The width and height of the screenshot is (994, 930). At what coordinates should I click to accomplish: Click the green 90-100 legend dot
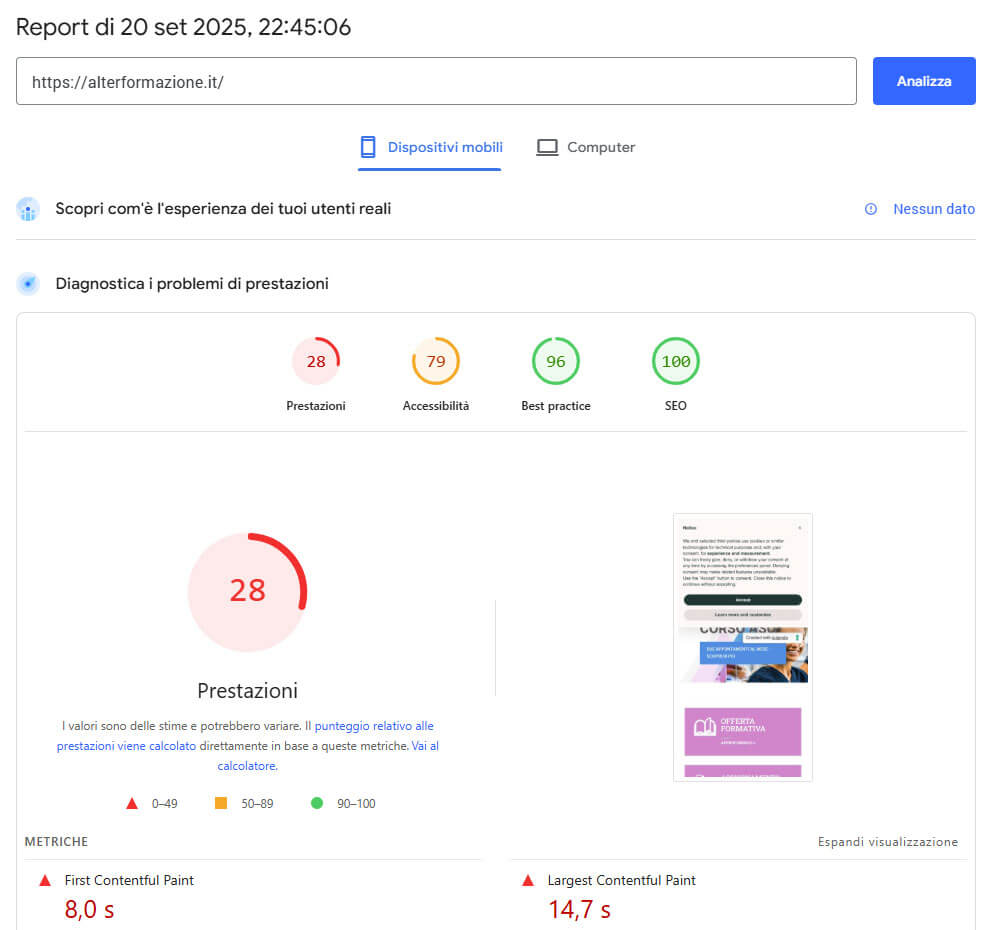point(319,803)
